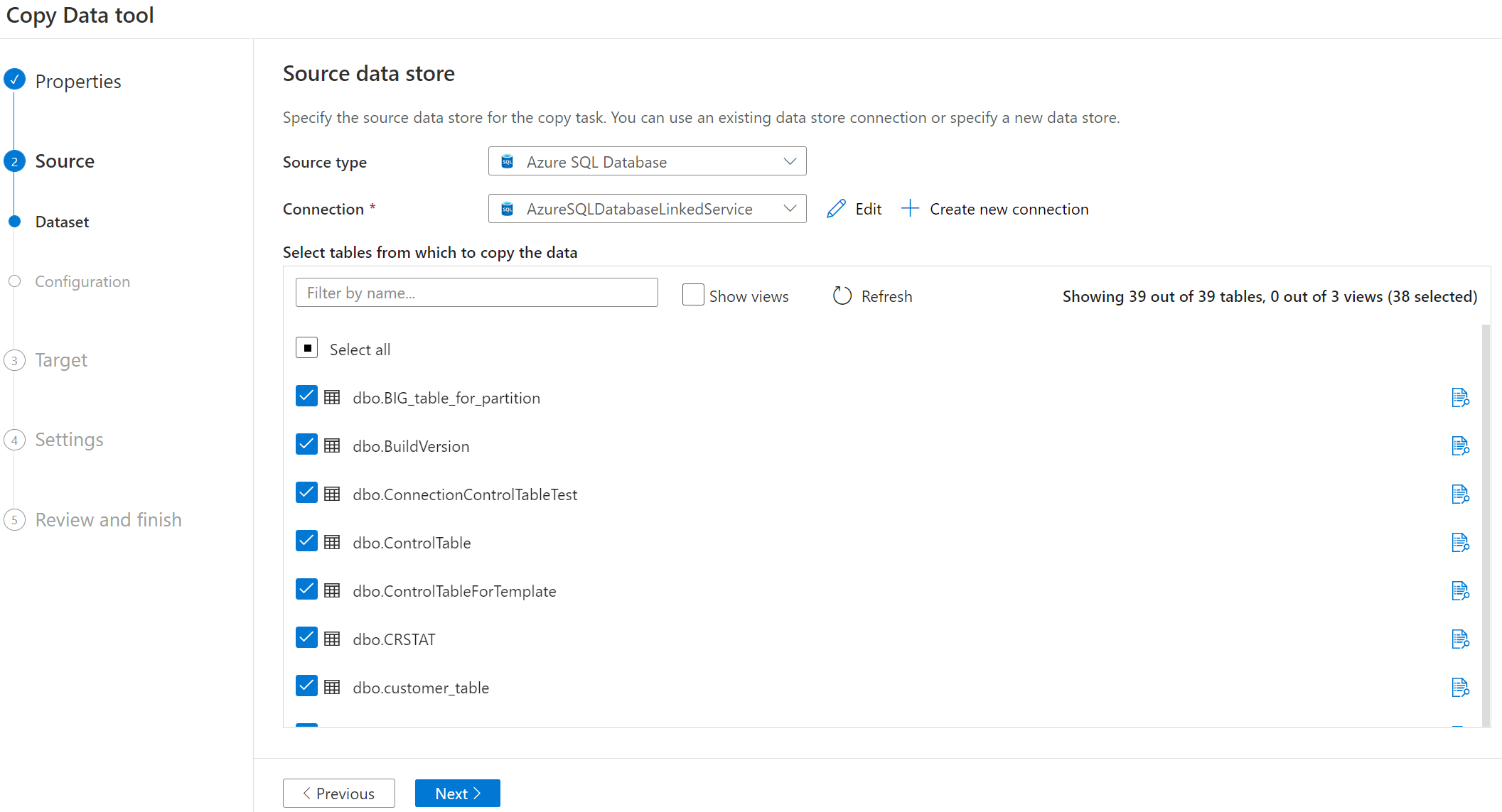Click the Previous button to go back
1502x812 pixels.
tap(339, 792)
